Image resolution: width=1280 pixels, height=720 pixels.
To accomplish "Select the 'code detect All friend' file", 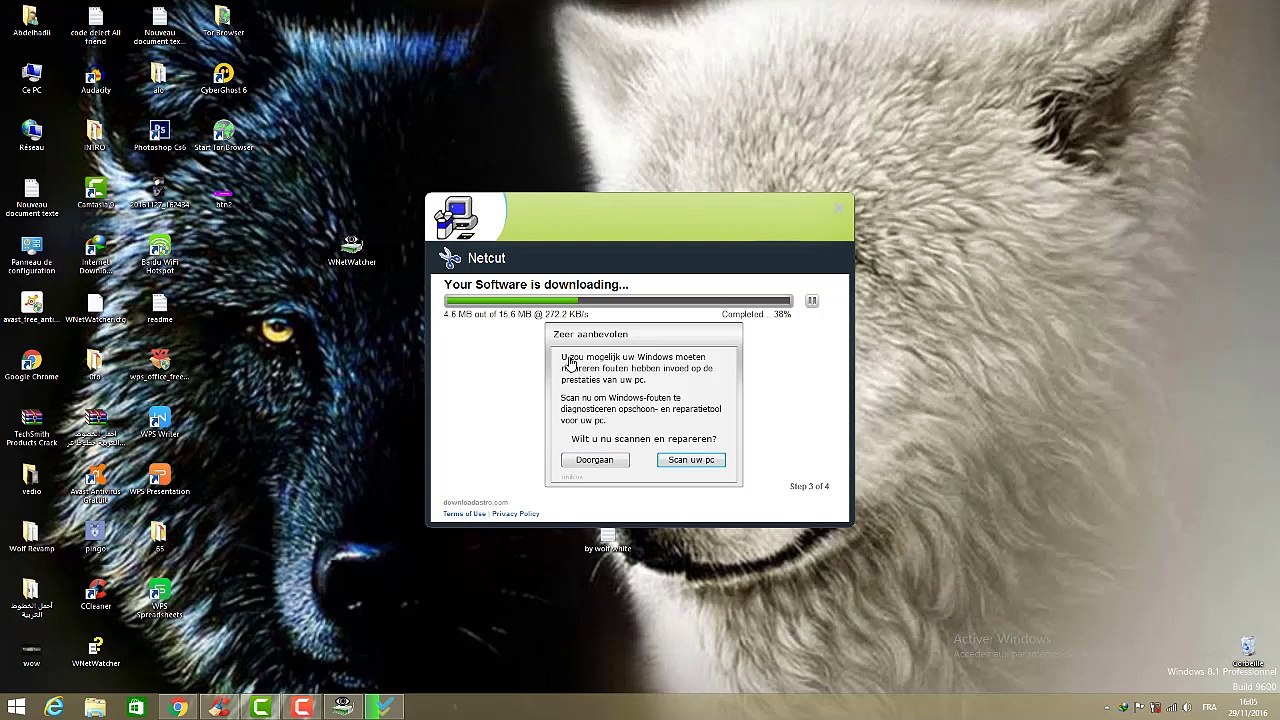I will coord(95,26).
